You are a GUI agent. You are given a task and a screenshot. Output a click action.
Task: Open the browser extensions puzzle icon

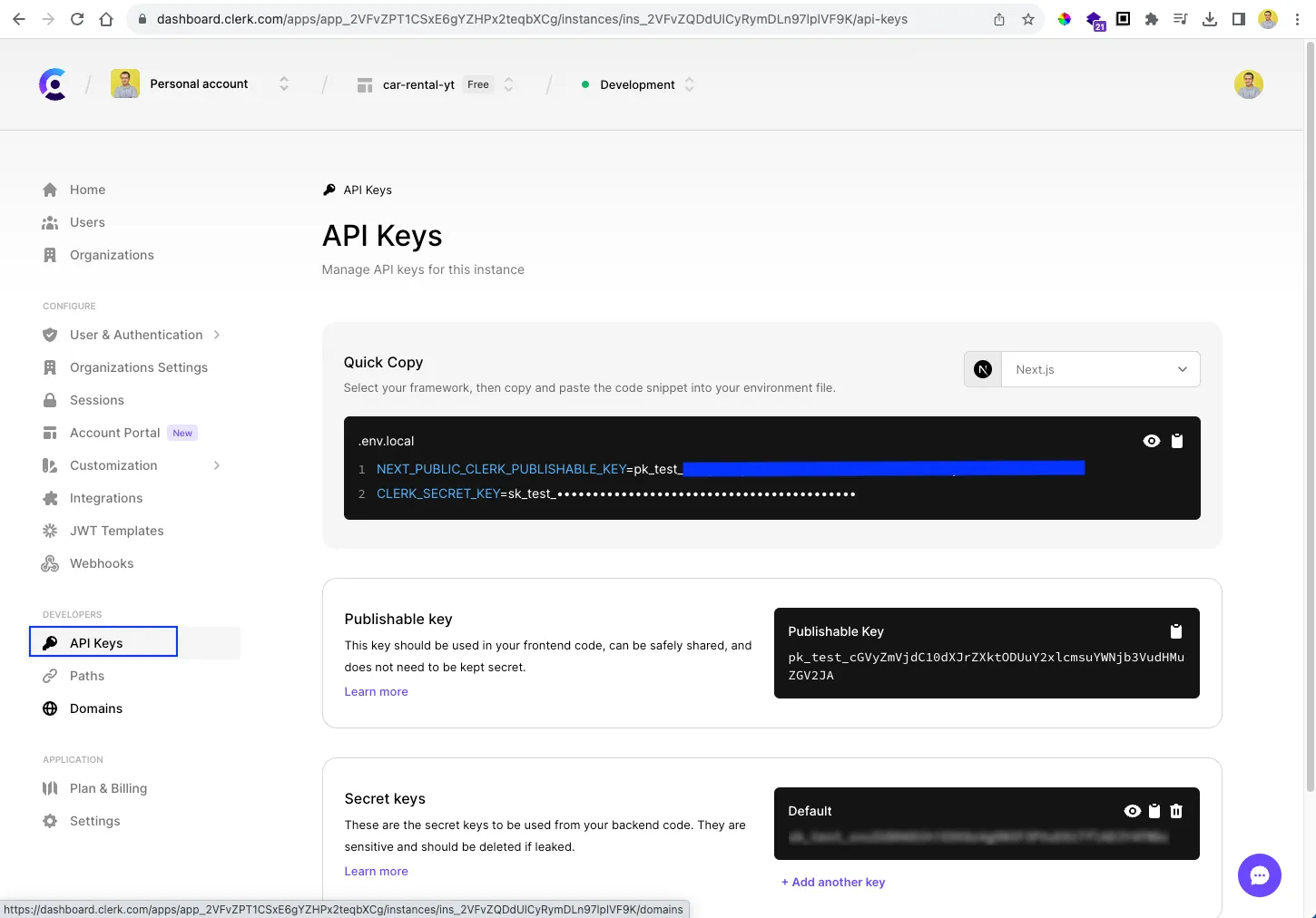pyautogui.click(x=1152, y=19)
